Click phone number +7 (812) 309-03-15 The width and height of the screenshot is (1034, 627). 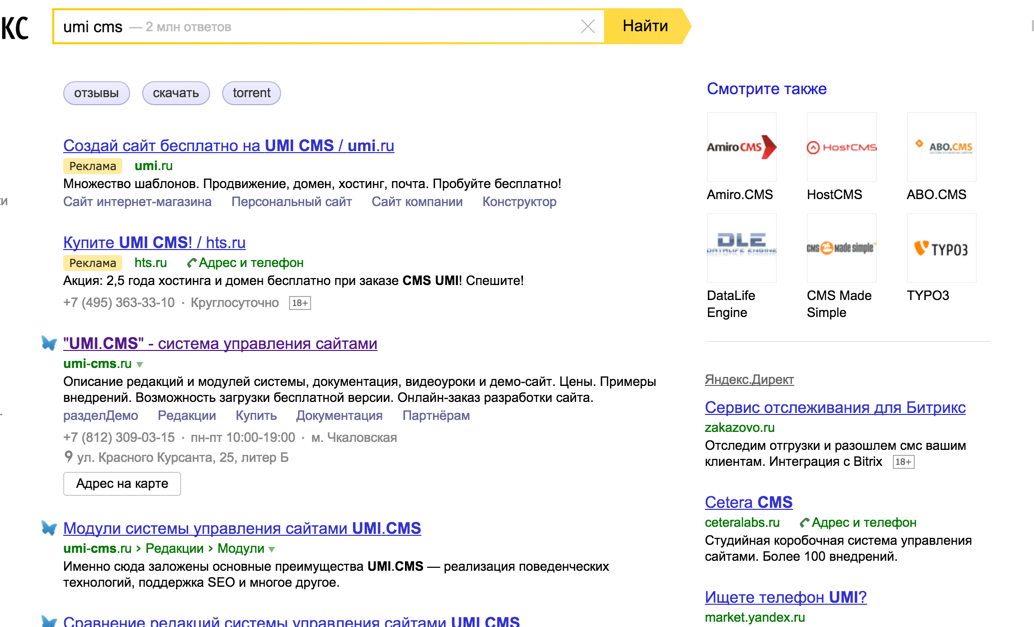tap(119, 437)
